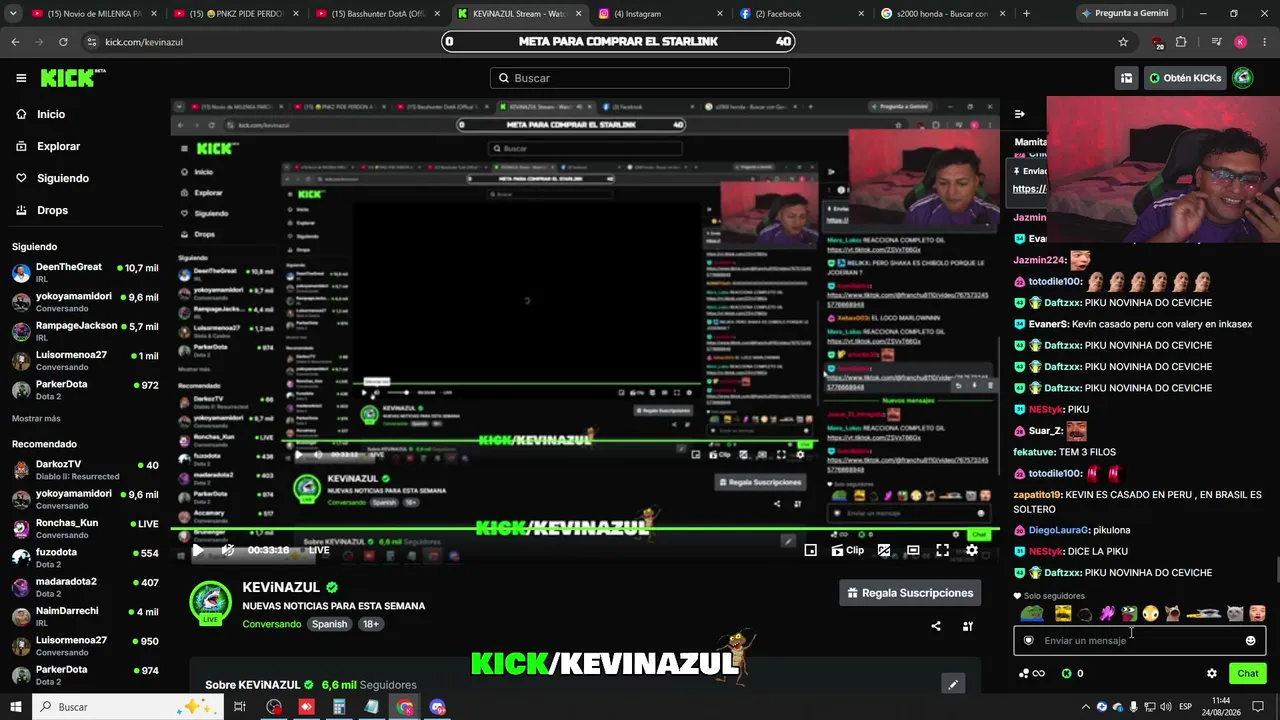This screenshot has width=1280, height=720.
Task: Open chat settings gear
Action: point(1212,674)
